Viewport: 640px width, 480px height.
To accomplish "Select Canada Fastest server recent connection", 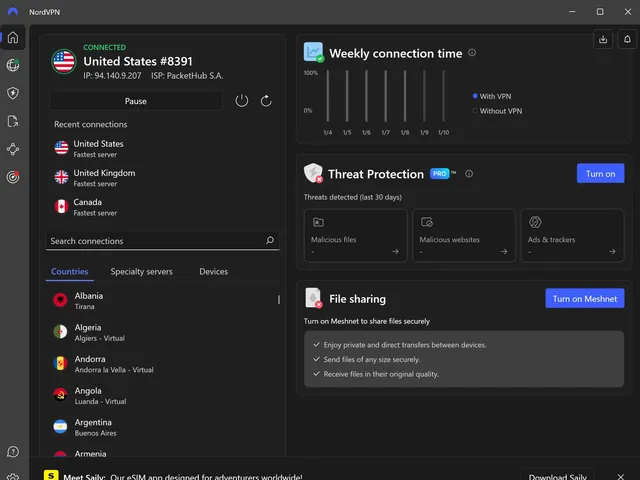I will click(162, 207).
